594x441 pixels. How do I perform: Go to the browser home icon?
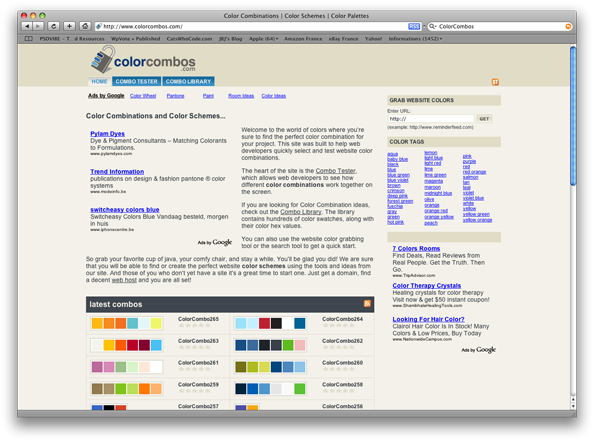[85, 26]
